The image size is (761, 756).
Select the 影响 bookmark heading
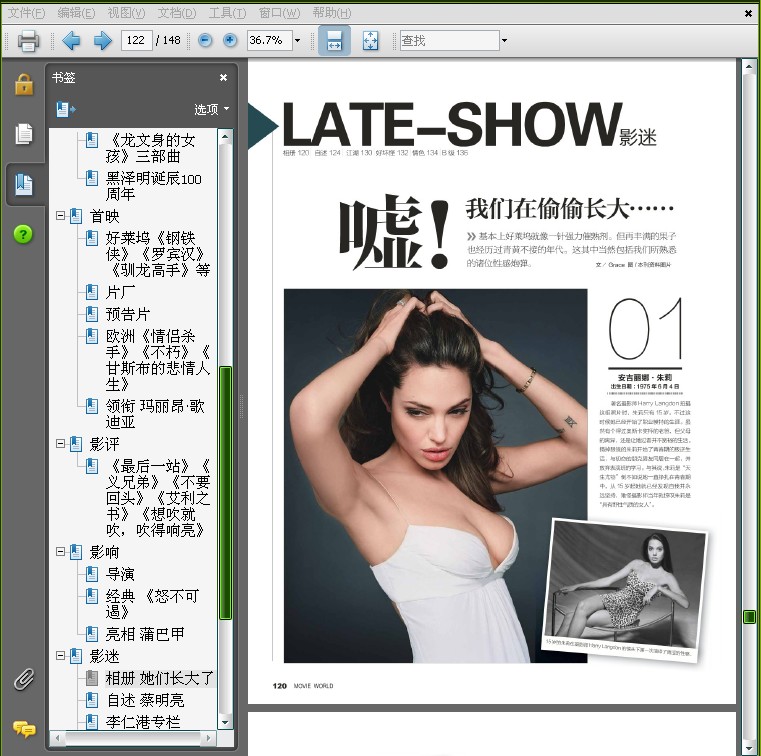[x=104, y=552]
